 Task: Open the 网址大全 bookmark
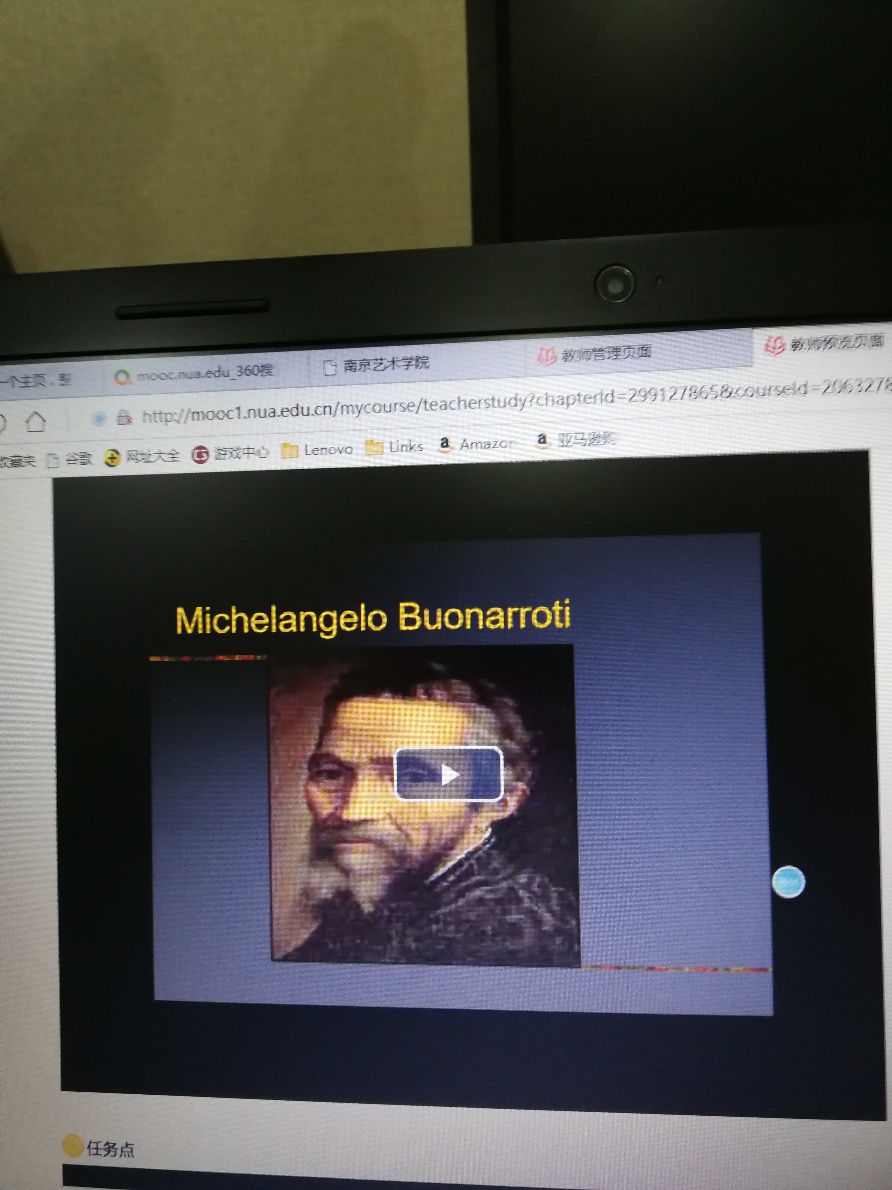click(x=142, y=456)
